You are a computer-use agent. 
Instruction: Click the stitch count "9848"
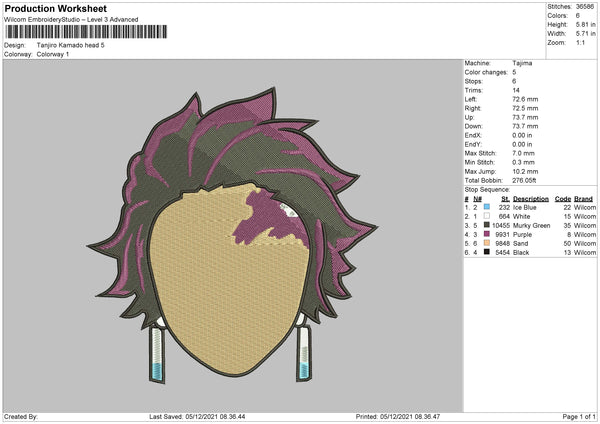[x=502, y=243]
